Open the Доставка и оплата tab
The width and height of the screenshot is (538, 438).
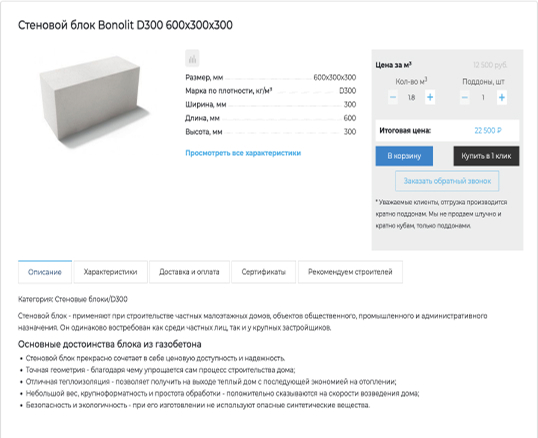click(x=189, y=272)
